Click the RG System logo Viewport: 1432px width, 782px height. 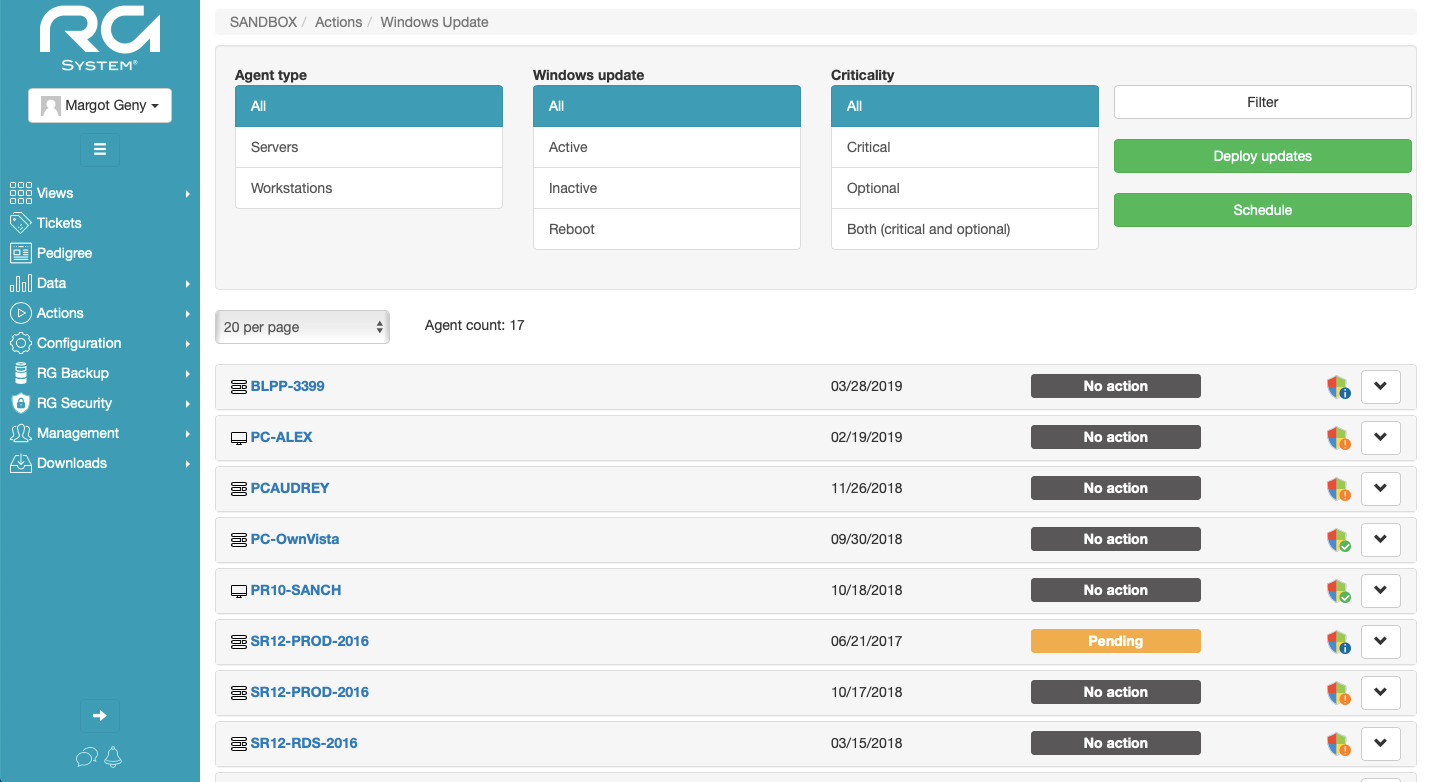click(x=100, y=40)
